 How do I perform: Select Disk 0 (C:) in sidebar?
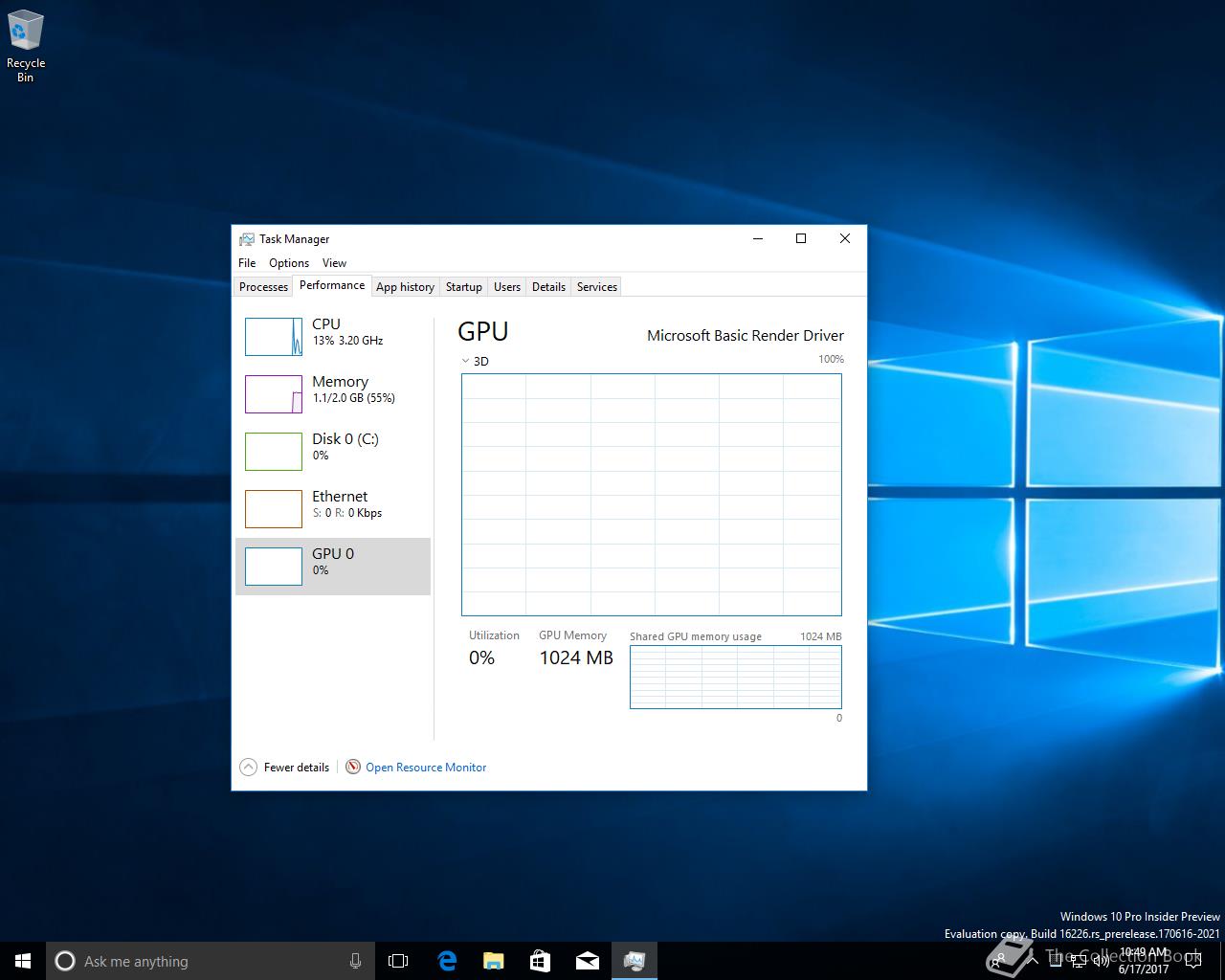(x=333, y=452)
